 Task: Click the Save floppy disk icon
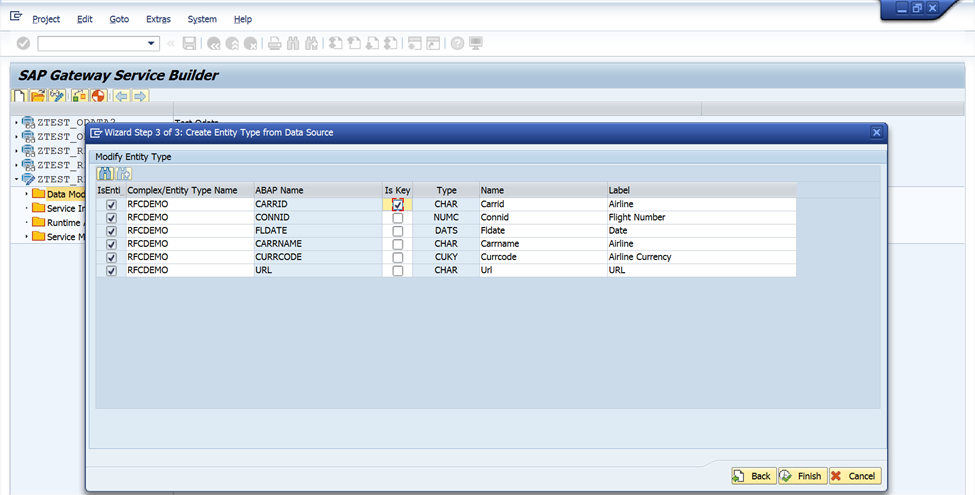pyautogui.click(x=190, y=44)
